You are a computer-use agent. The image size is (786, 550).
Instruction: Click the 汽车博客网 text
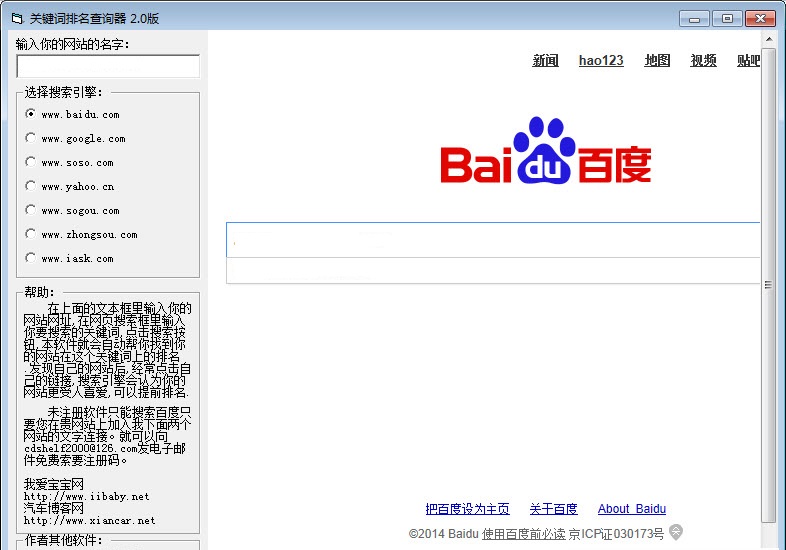pyautogui.click(x=54, y=508)
